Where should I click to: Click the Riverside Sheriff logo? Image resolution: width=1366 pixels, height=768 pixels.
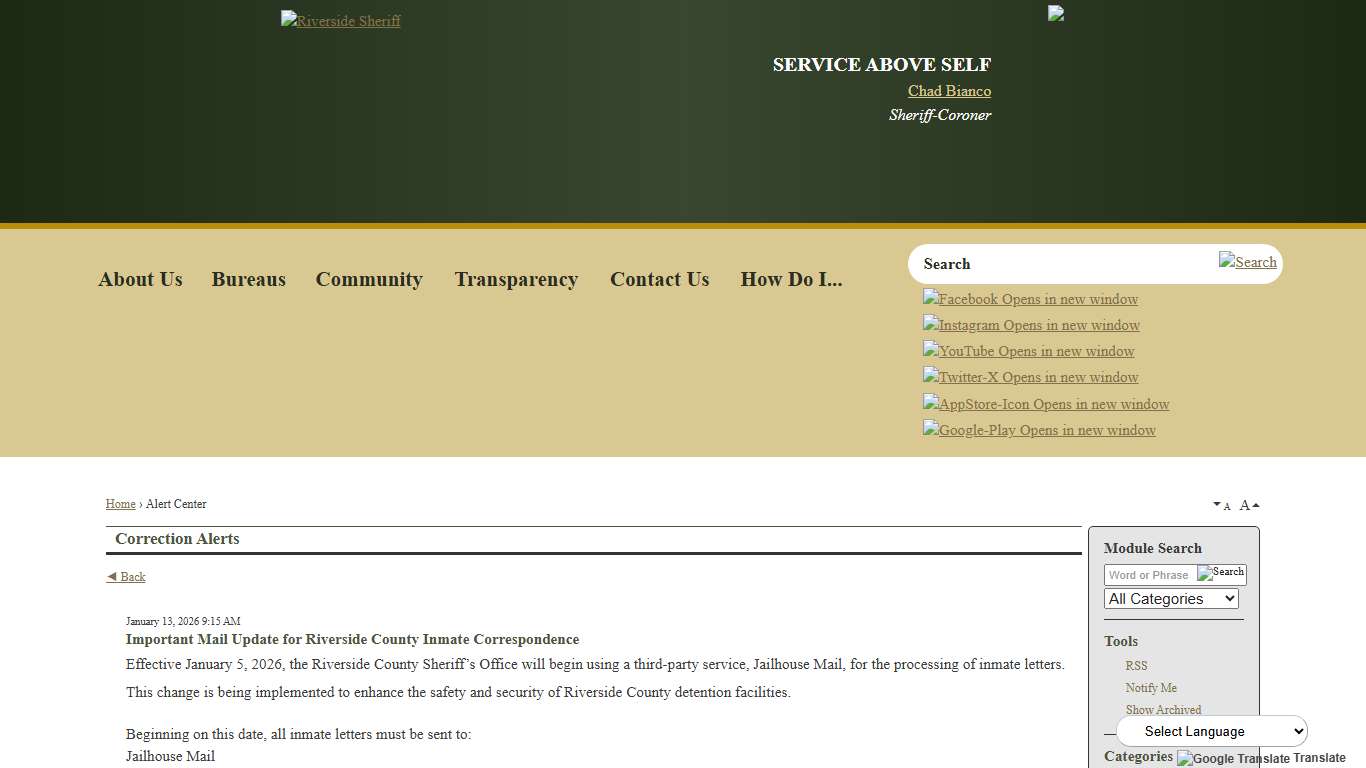click(340, 20)
